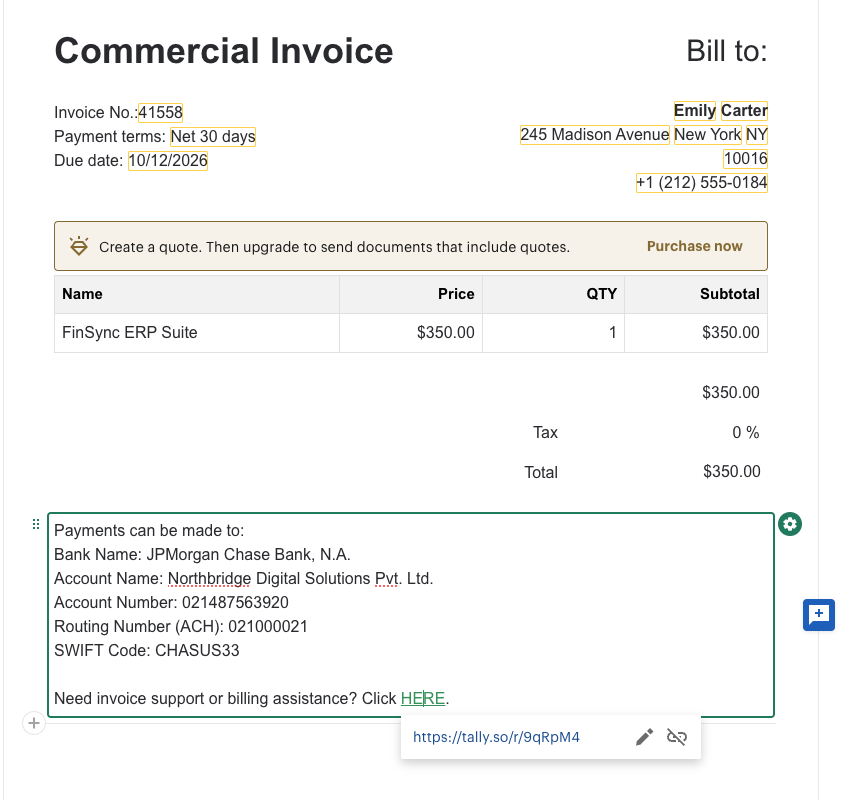Click the Routing Number (ACH) line

(x=181, y=626)
